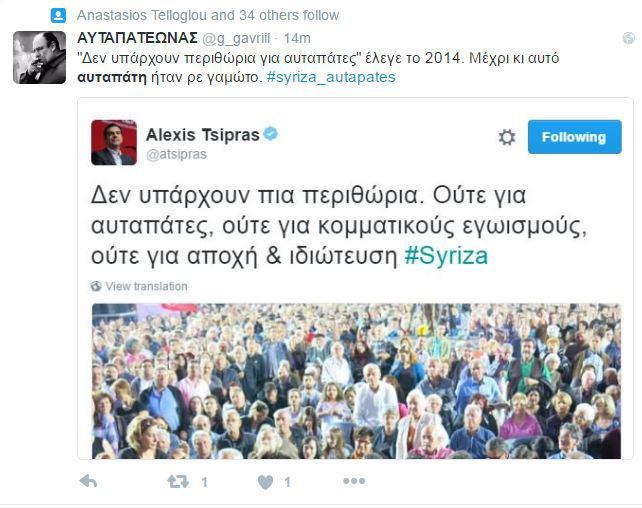The width and height of the screenshot is (642, 508).
Task: Open Anastasios Tellogiou and 34 others follow
Action: point(208,16)
